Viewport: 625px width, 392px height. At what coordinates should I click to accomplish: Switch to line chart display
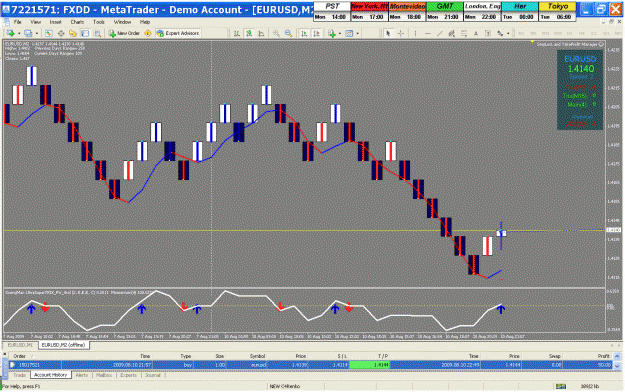click(261, 33)
